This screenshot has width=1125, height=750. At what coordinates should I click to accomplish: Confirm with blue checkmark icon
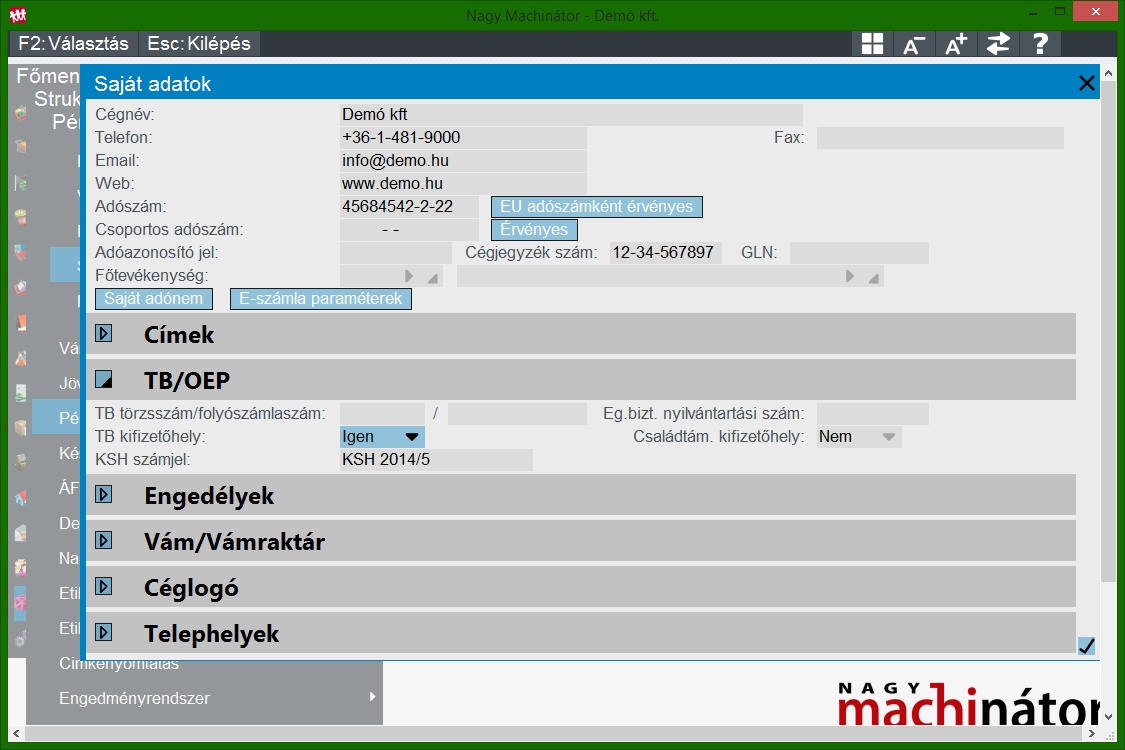coord(1086,645)
